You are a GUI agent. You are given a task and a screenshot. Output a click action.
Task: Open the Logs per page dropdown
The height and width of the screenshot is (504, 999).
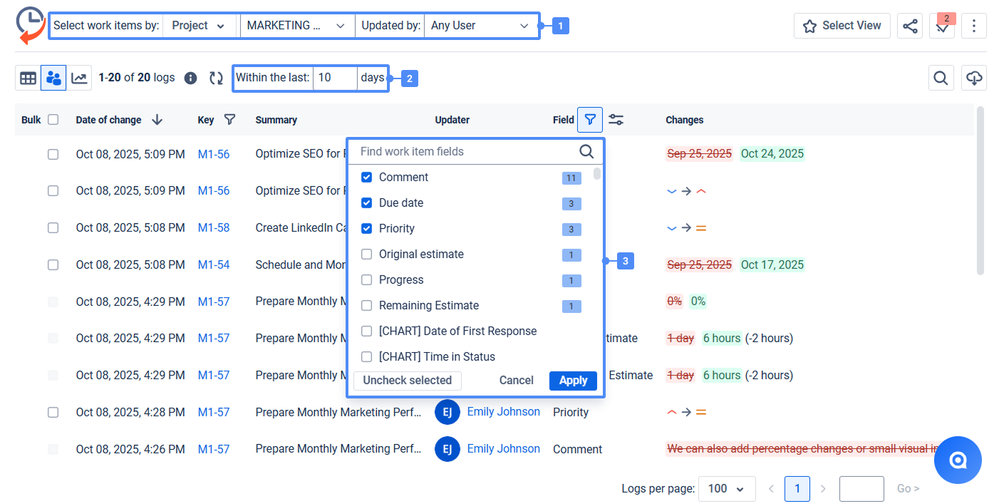click(x=726, y=489)
